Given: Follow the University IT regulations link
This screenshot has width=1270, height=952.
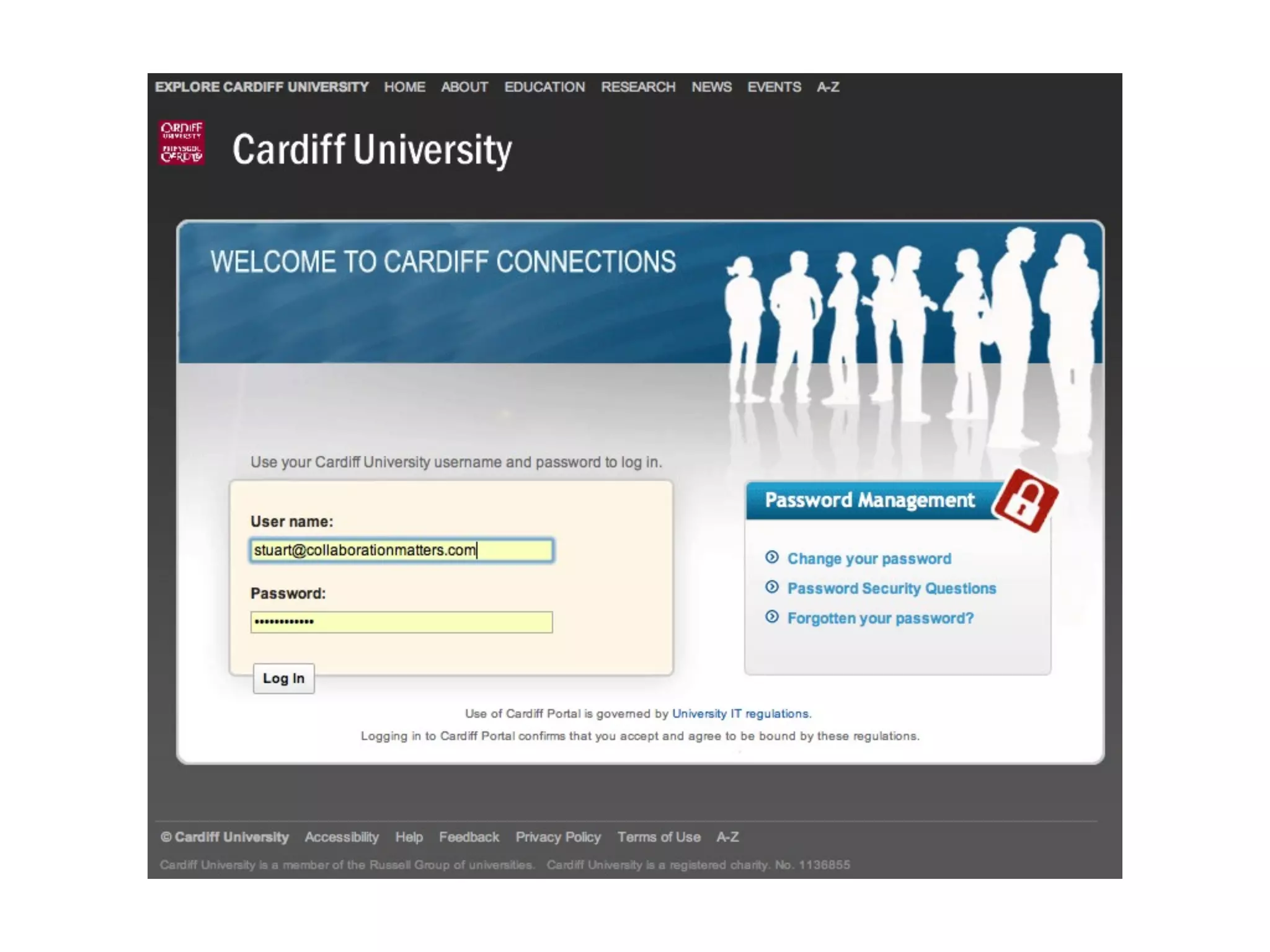Looking at the screenshot, I should 741,713.
